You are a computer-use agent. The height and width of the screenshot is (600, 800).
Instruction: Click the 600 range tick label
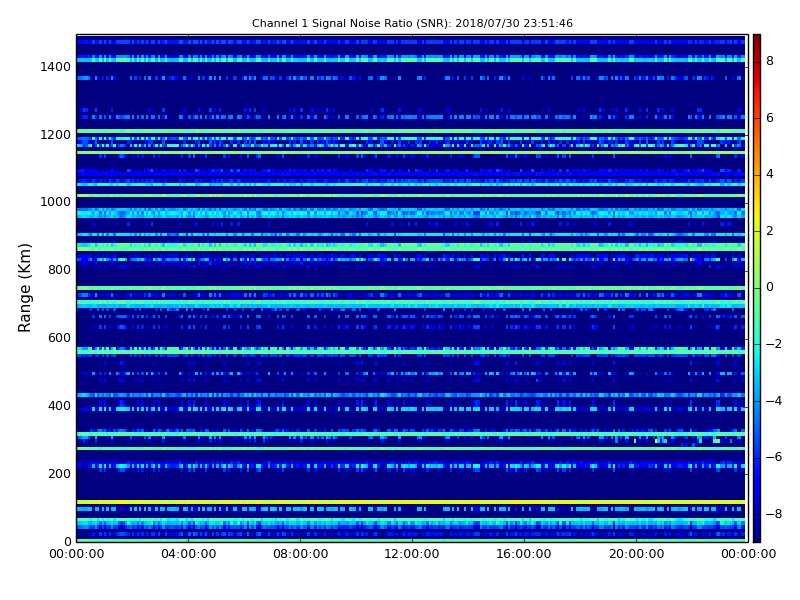pos(59,338)
